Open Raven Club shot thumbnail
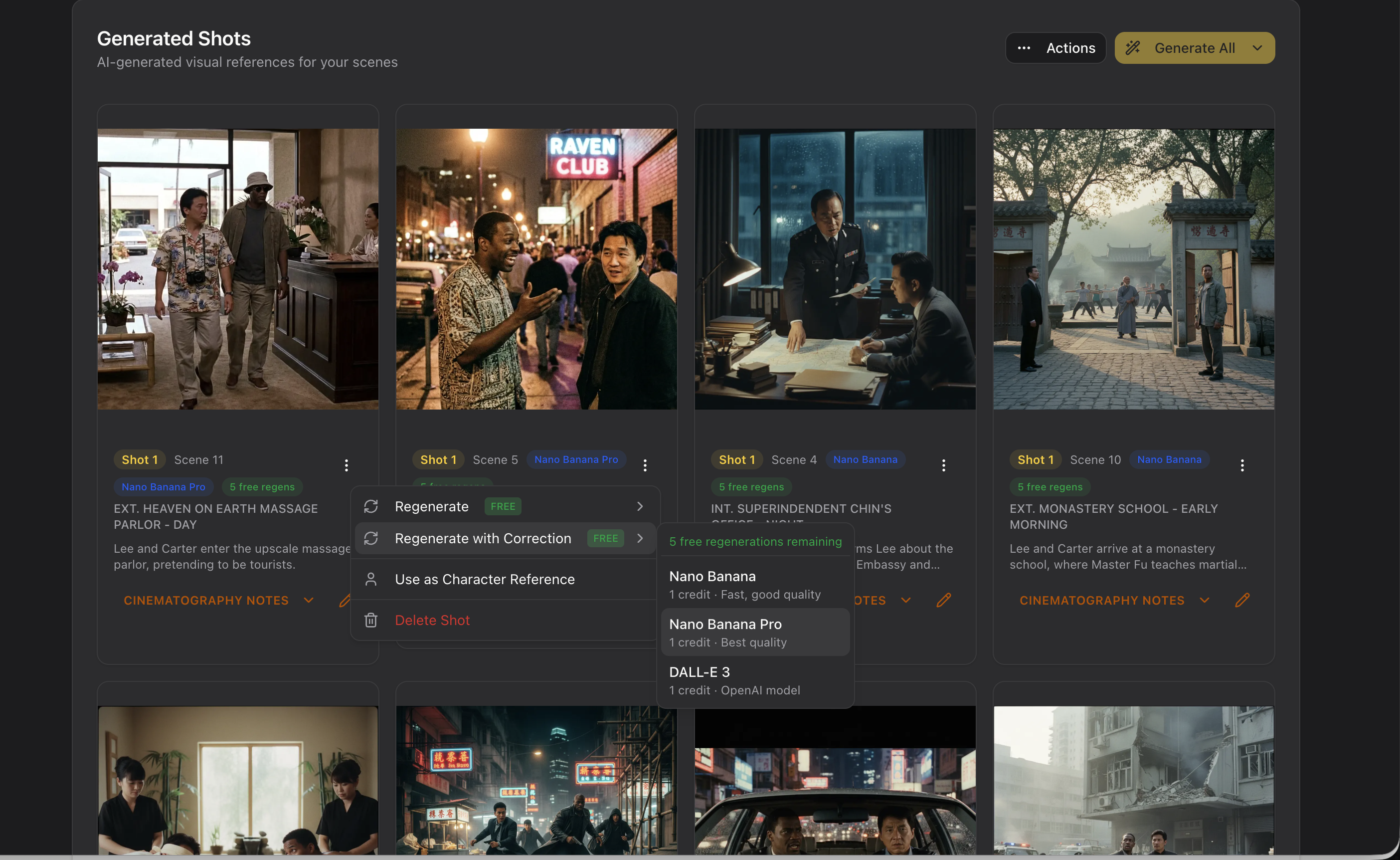The image size is (1400, 860). [536, 268]
